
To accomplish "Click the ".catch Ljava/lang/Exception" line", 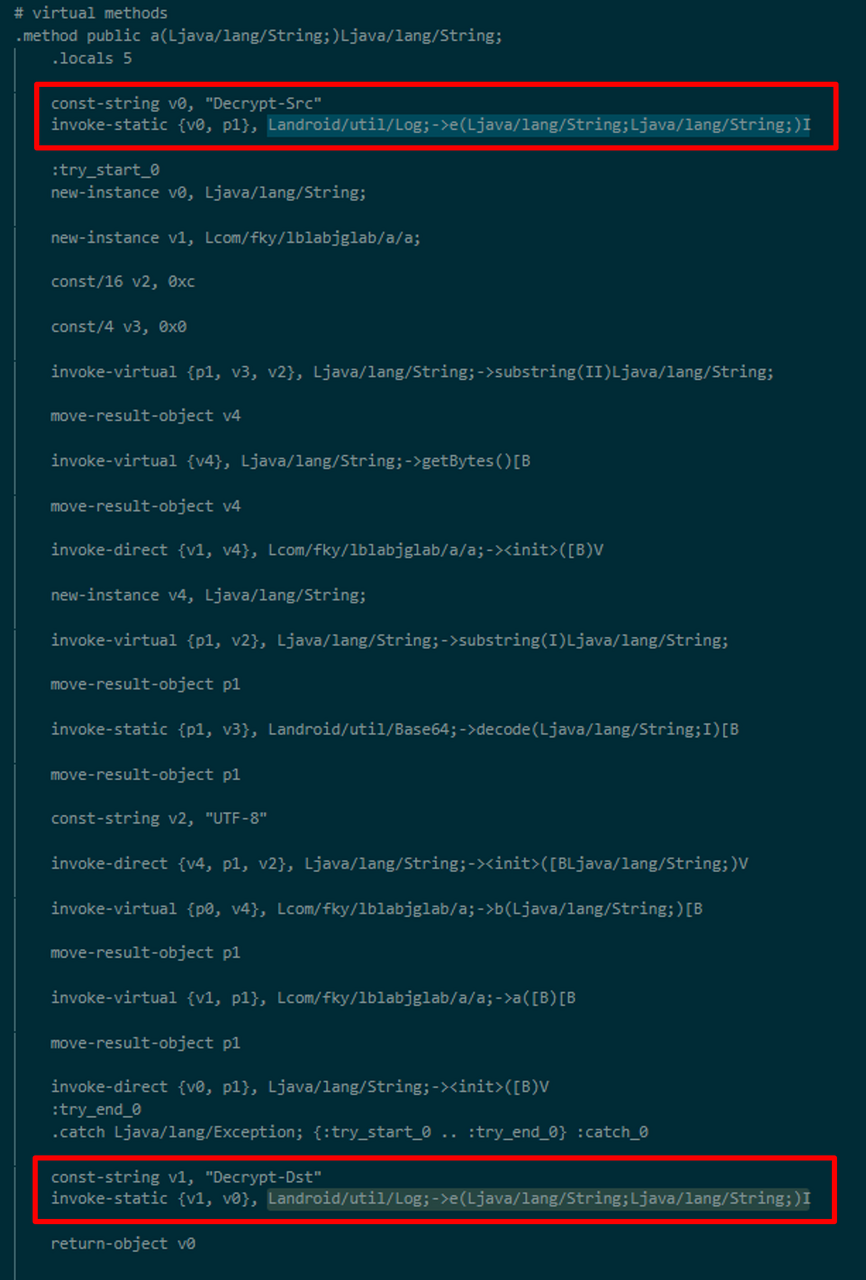I will (x=349, y=1132).
